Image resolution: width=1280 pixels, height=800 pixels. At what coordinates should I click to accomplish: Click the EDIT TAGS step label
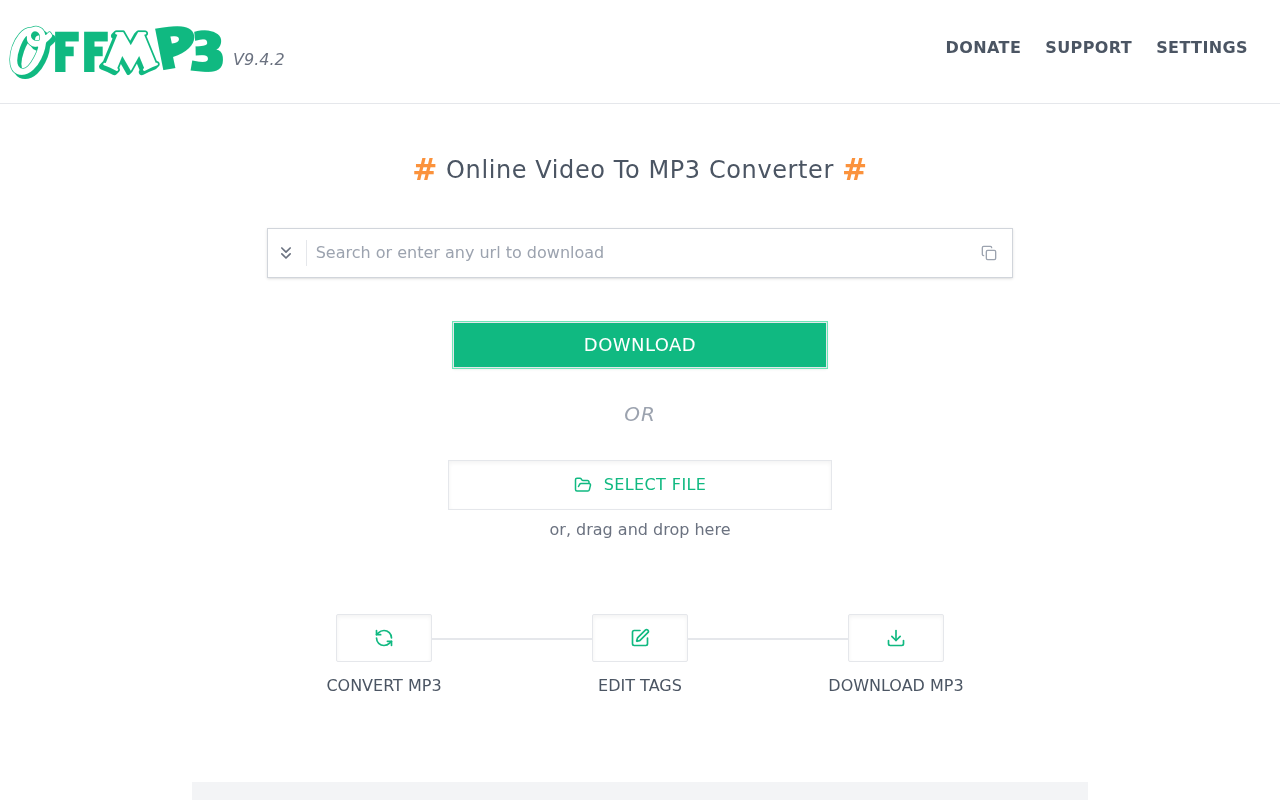click(x=640, y=686)
